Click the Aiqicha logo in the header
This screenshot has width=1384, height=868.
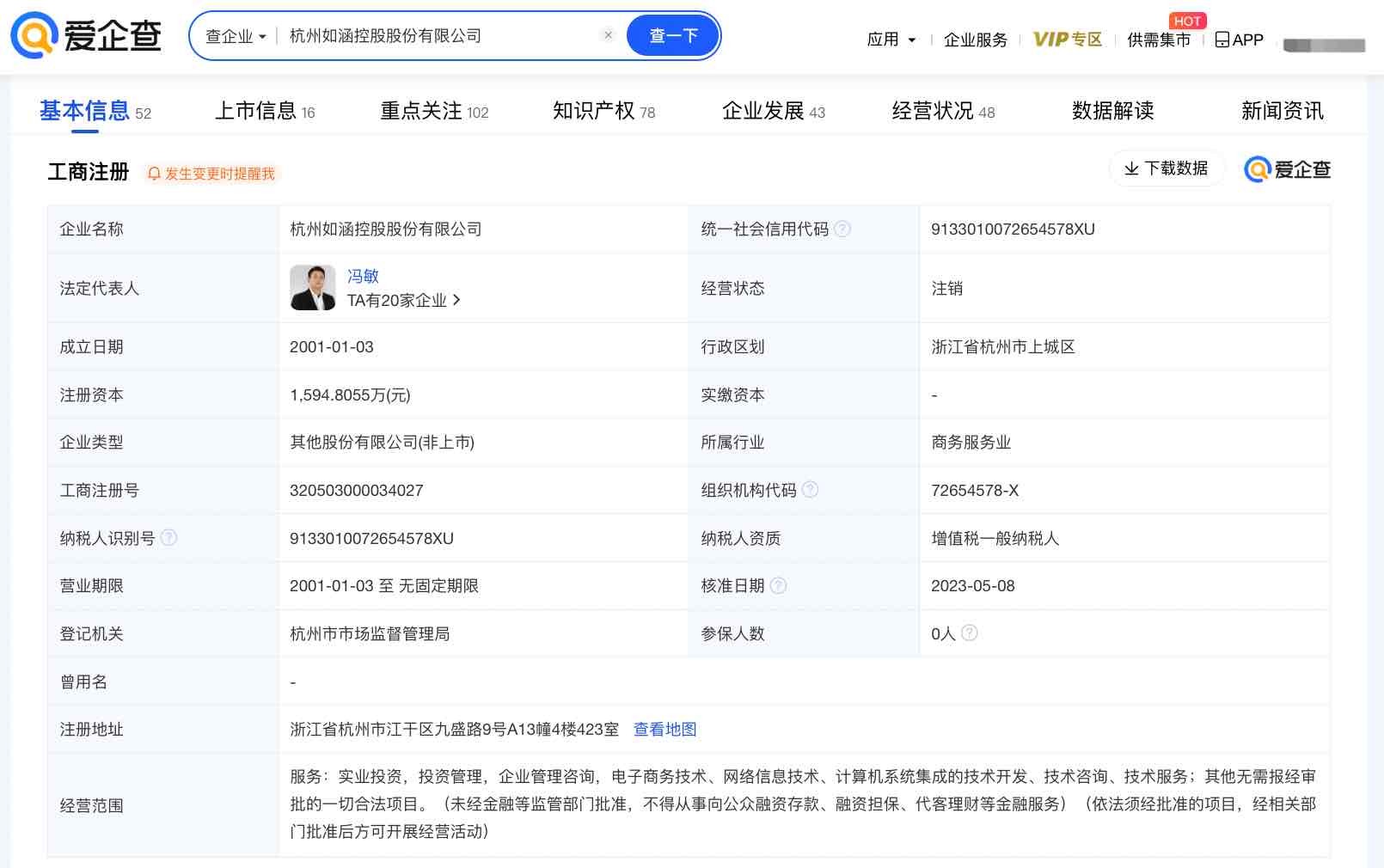click(86, 35)
